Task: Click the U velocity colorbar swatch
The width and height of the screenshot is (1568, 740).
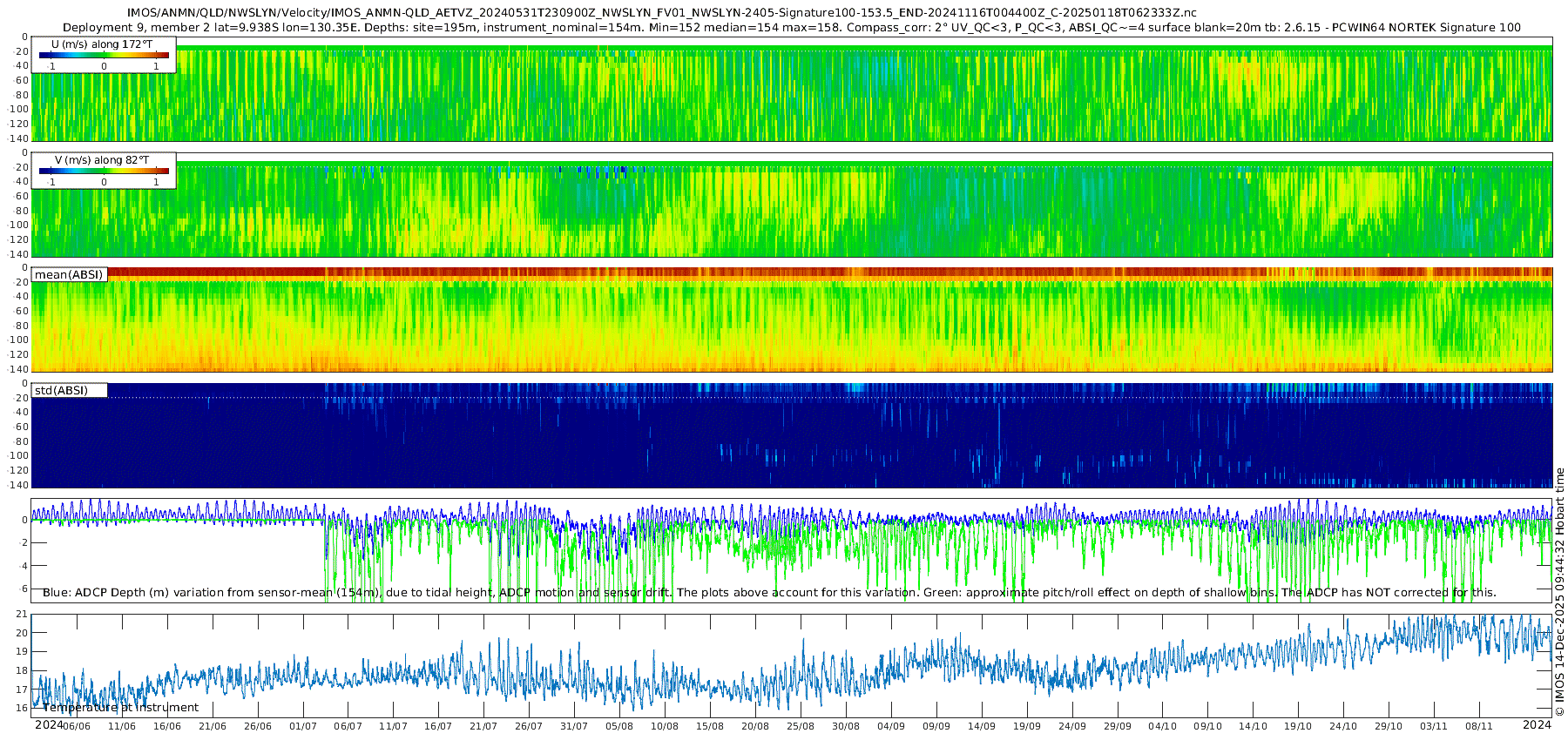Action: click(x=104, y=55)
